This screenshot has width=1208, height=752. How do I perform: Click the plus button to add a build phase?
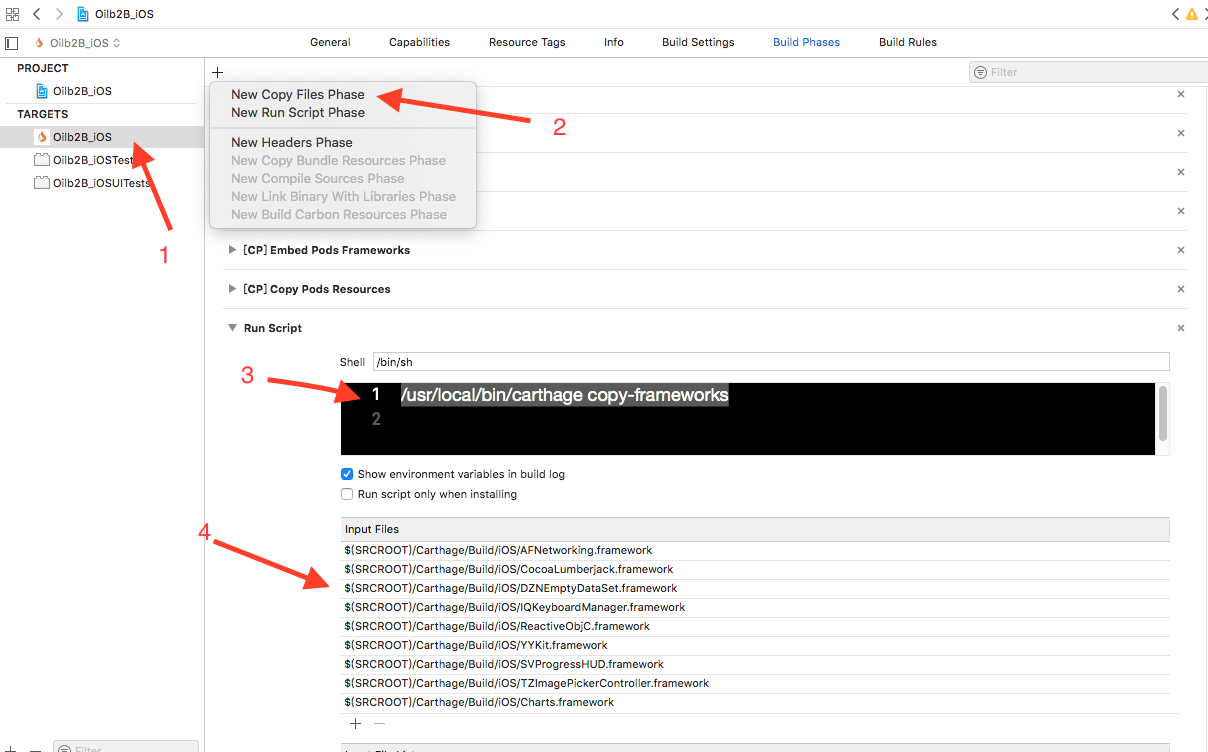pyautogui.click(x=217, y=72)
